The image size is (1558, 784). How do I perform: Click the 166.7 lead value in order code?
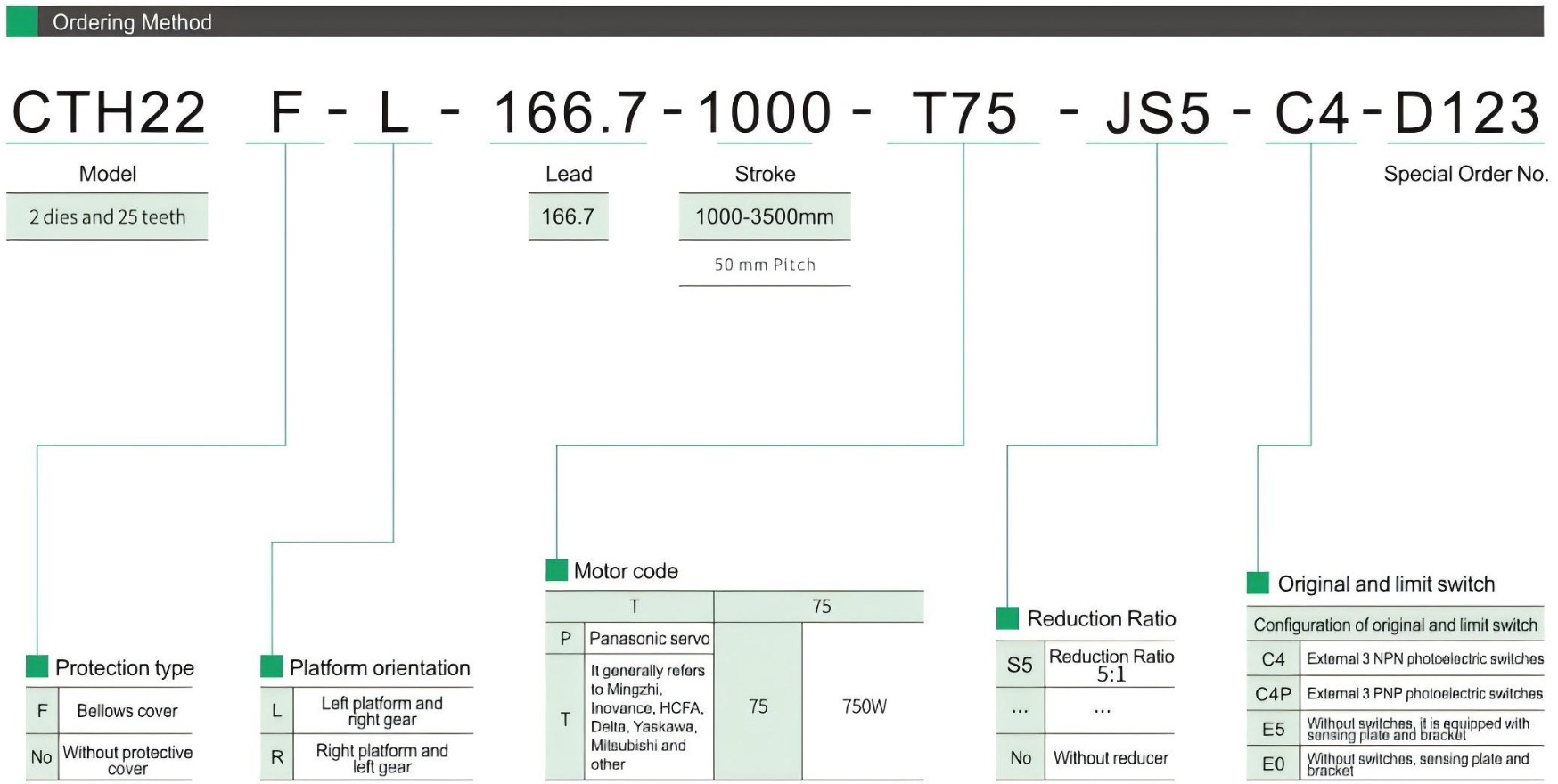coord(569,113)
